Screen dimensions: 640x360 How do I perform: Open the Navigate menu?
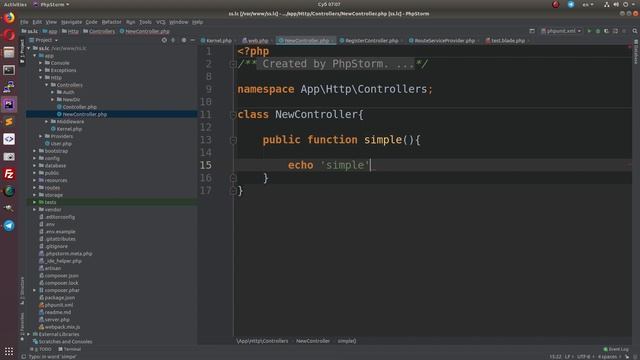coord(71,22)
